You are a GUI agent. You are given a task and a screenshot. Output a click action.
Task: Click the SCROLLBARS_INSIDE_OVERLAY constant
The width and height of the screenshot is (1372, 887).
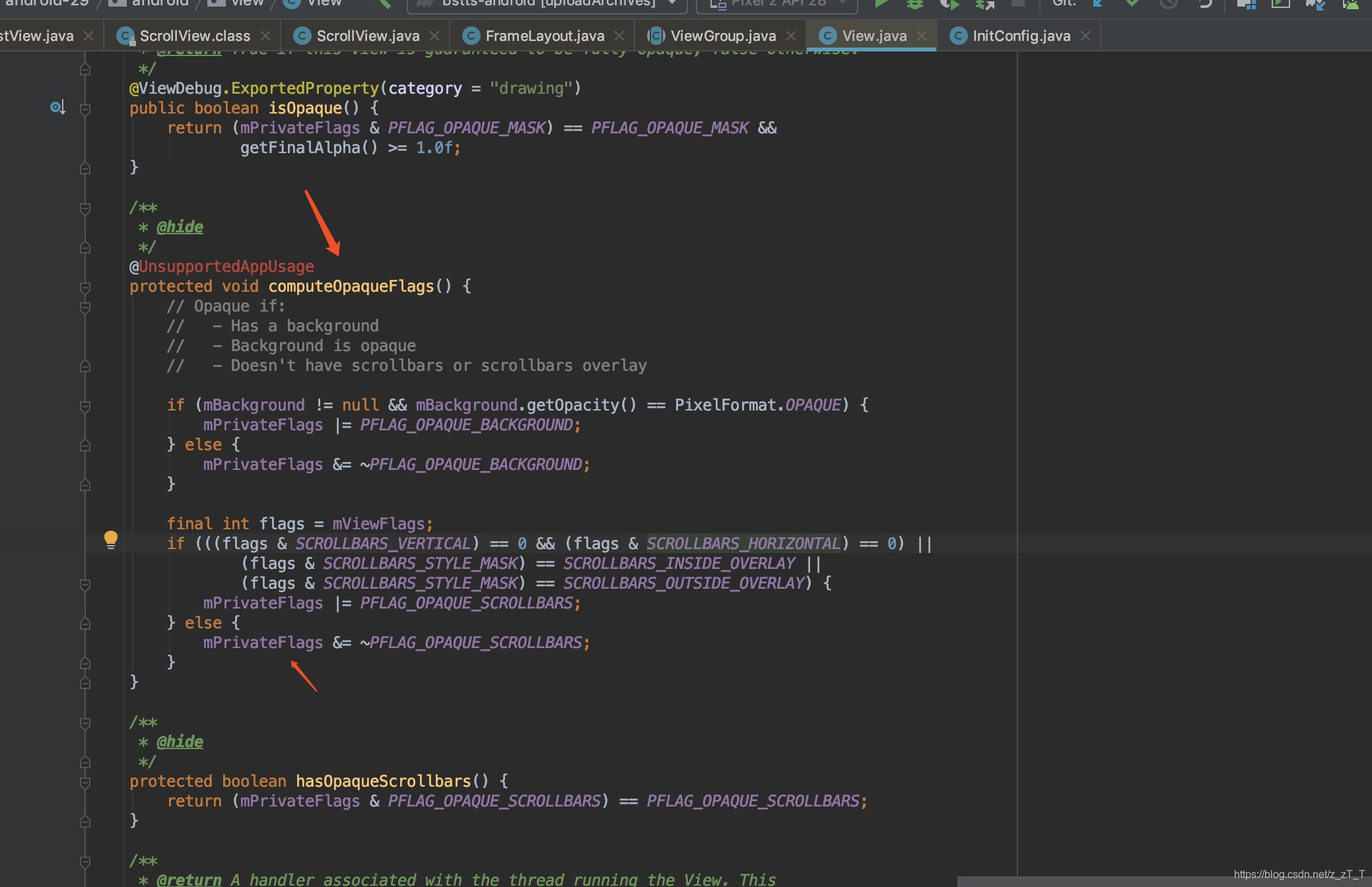[679, 564]
